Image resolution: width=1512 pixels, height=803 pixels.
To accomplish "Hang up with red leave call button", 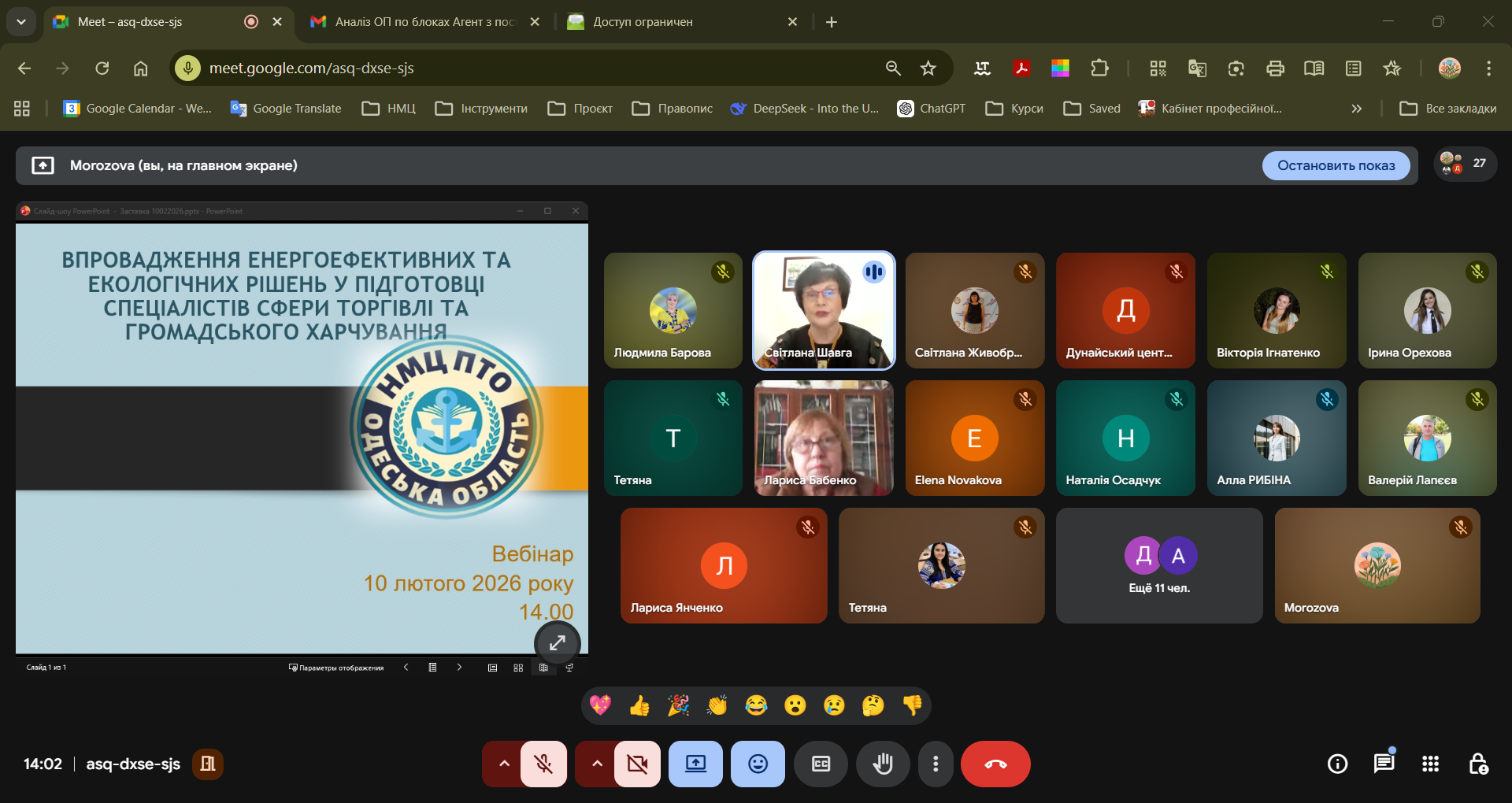I will pos(995,764).
